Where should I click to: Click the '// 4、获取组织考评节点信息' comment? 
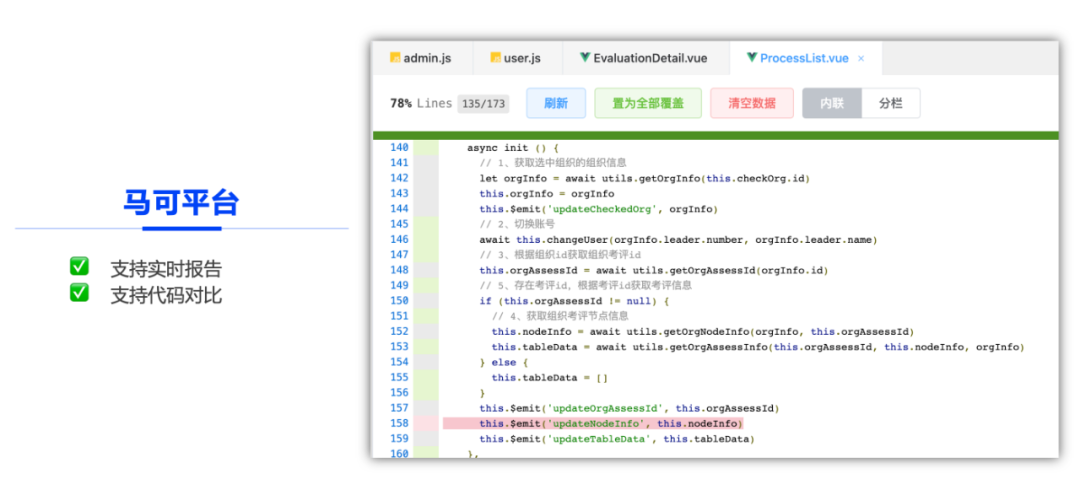(x=561, y=316)
